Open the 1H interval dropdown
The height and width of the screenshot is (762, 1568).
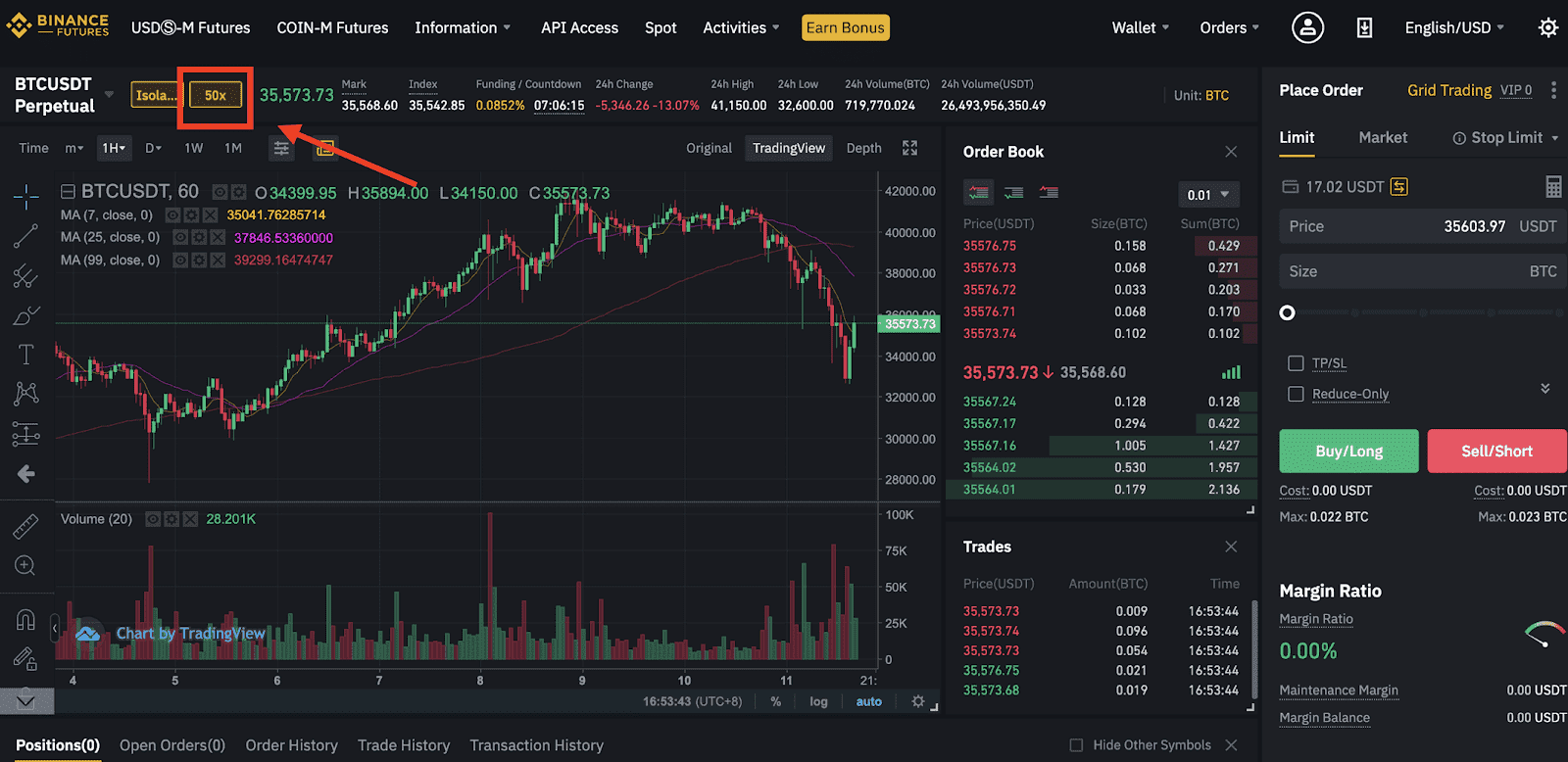[x=114, y=148]
